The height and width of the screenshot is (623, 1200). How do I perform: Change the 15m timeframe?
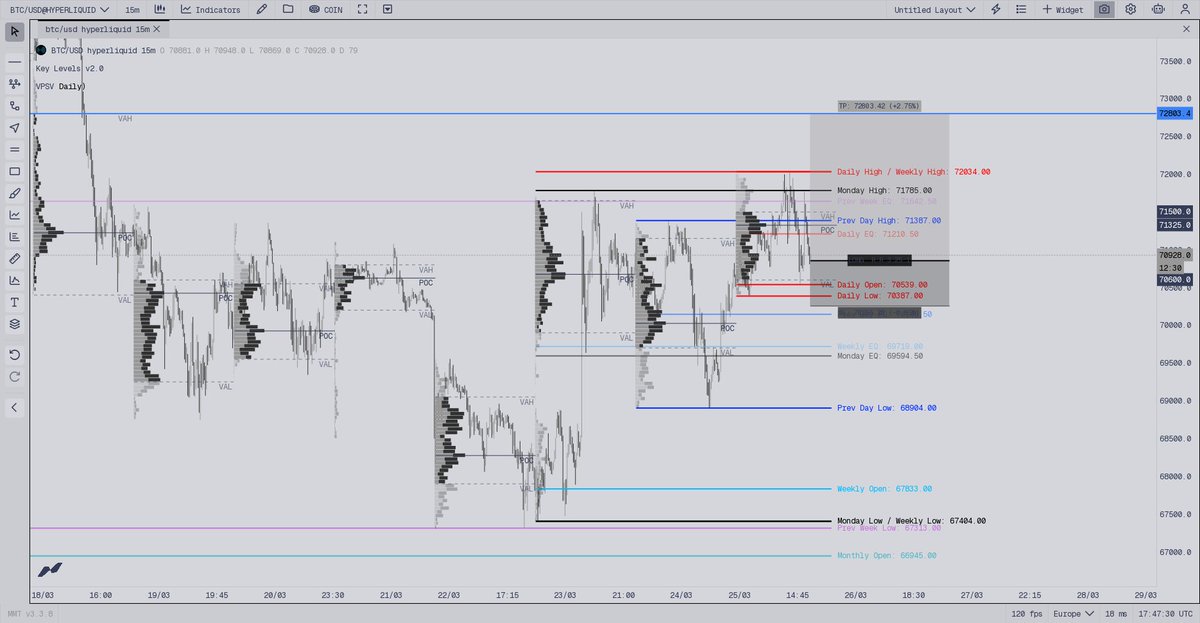(x=132, y=9)
